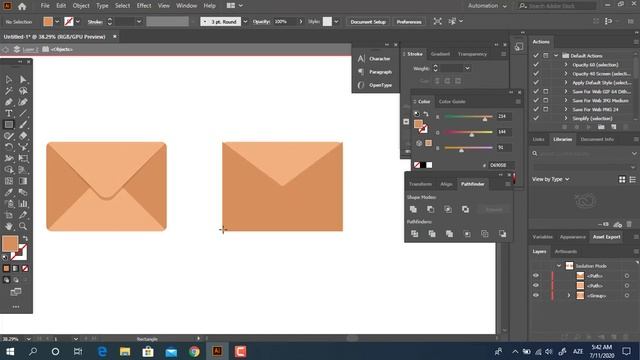Hide the Group layer via its eye icon

[x=536, y=296]
